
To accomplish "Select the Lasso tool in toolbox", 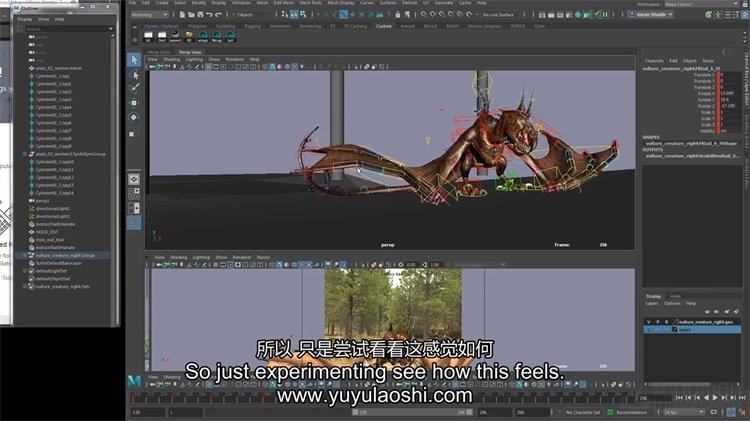I will 134,75.
